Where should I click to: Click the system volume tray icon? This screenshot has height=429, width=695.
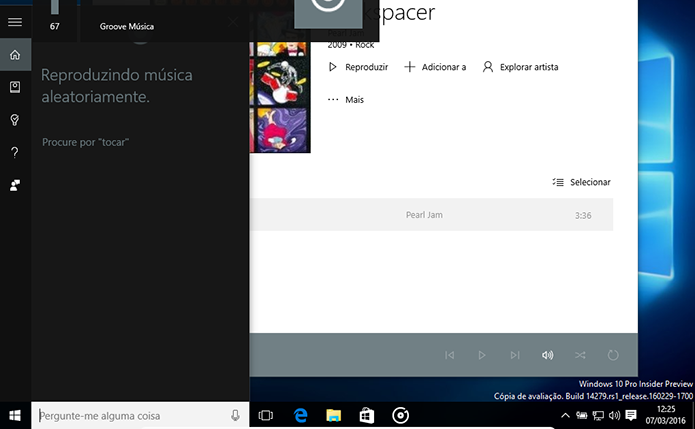point(614,415)
